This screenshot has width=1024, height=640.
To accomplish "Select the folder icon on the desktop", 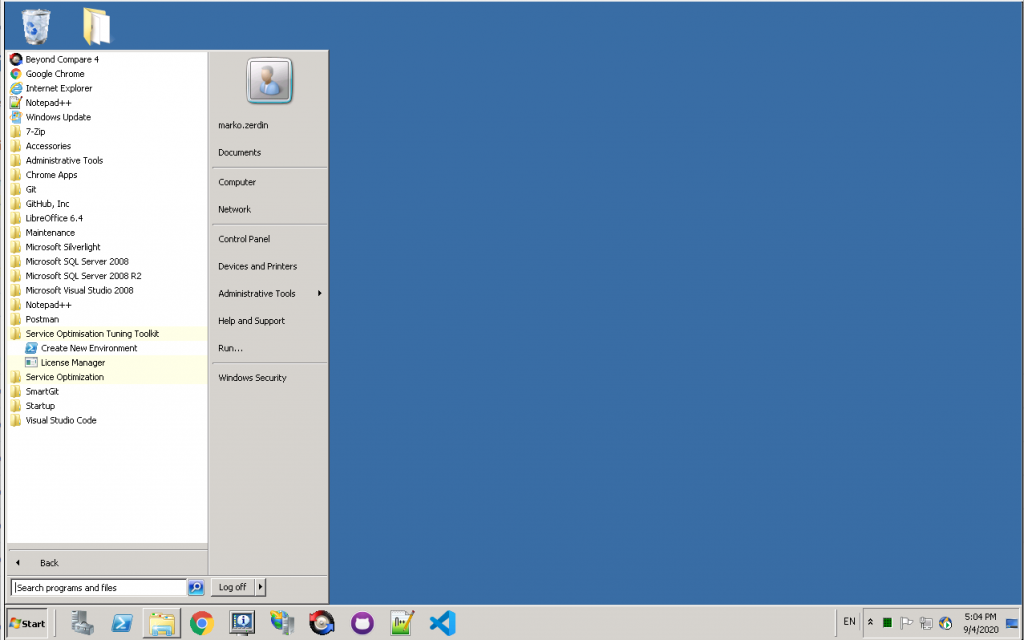I will pos(97,27).
